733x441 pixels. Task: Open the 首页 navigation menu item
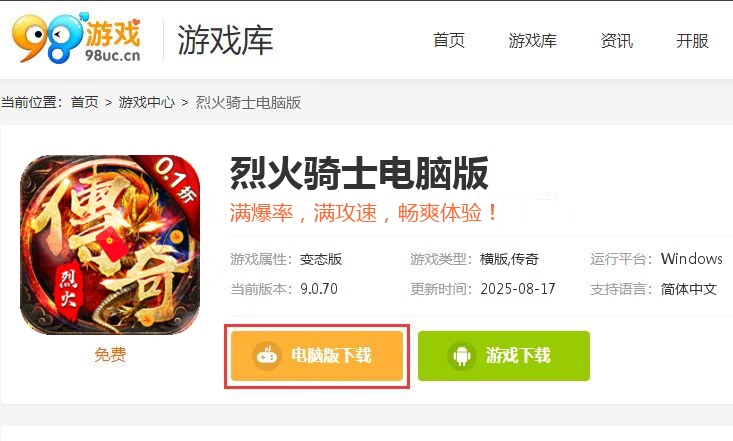coord(449,41)
